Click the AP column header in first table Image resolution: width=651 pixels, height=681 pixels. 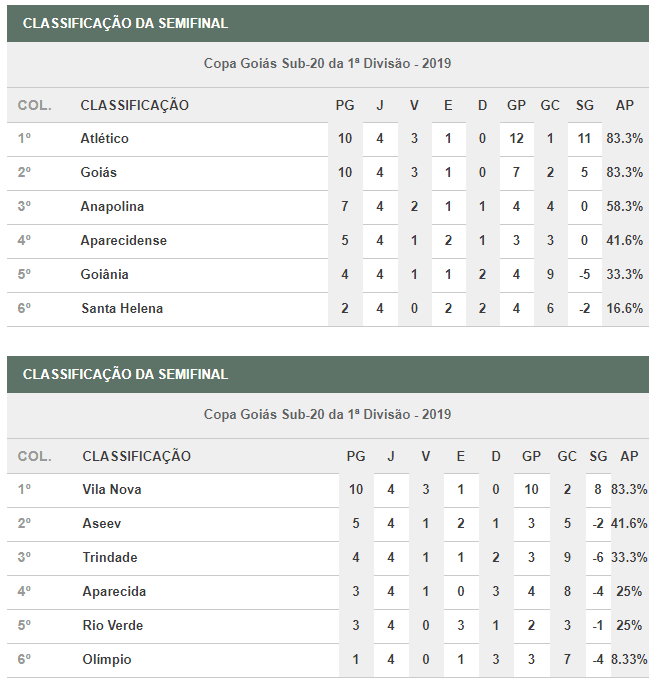(x=624, y=105)
